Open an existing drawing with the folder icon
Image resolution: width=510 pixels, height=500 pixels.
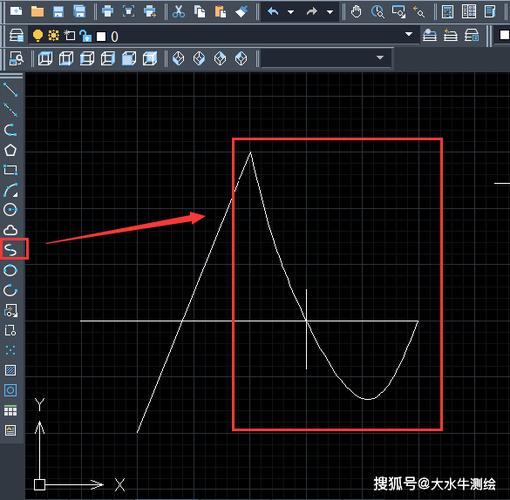point(37,11)
